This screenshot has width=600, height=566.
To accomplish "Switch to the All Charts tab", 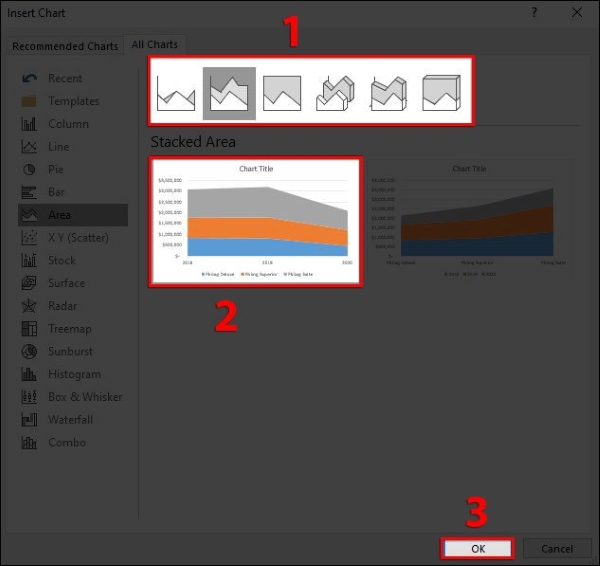I will (x=155, y=45).
